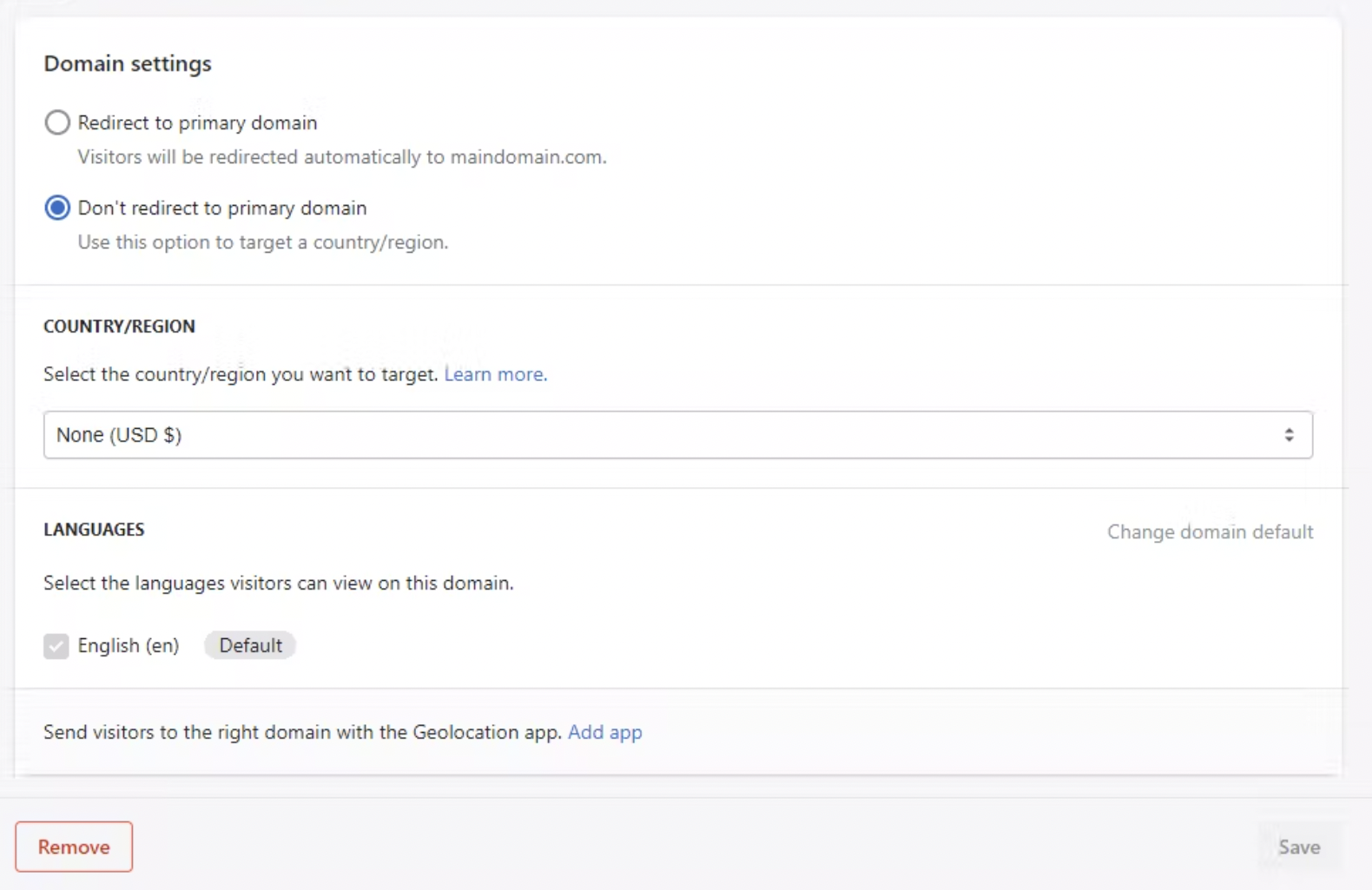Click the "Use this option to target" helper text

pos(263,242)
